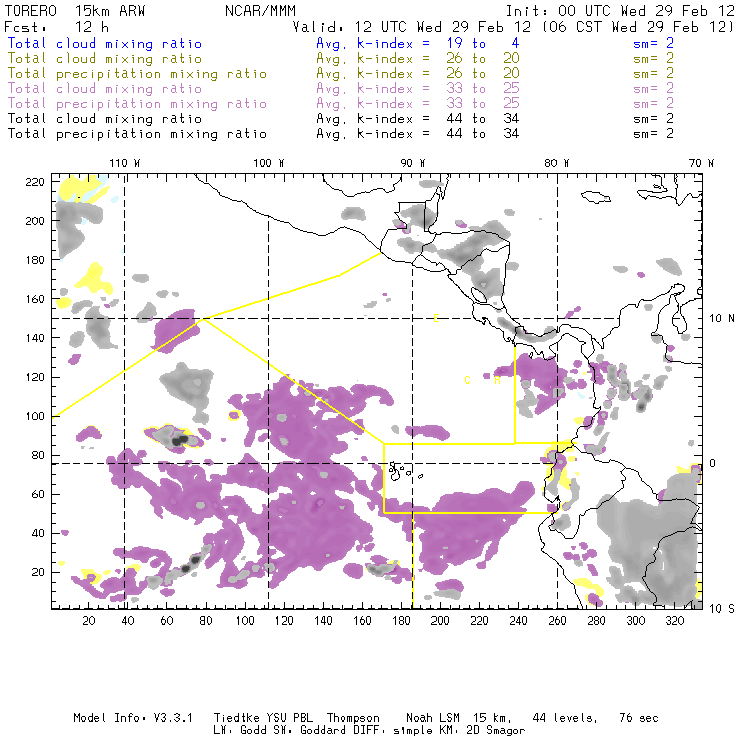Click the '80 W' longitude label
The height and width of the screenshot is (740, 740).
click(556, 163)
